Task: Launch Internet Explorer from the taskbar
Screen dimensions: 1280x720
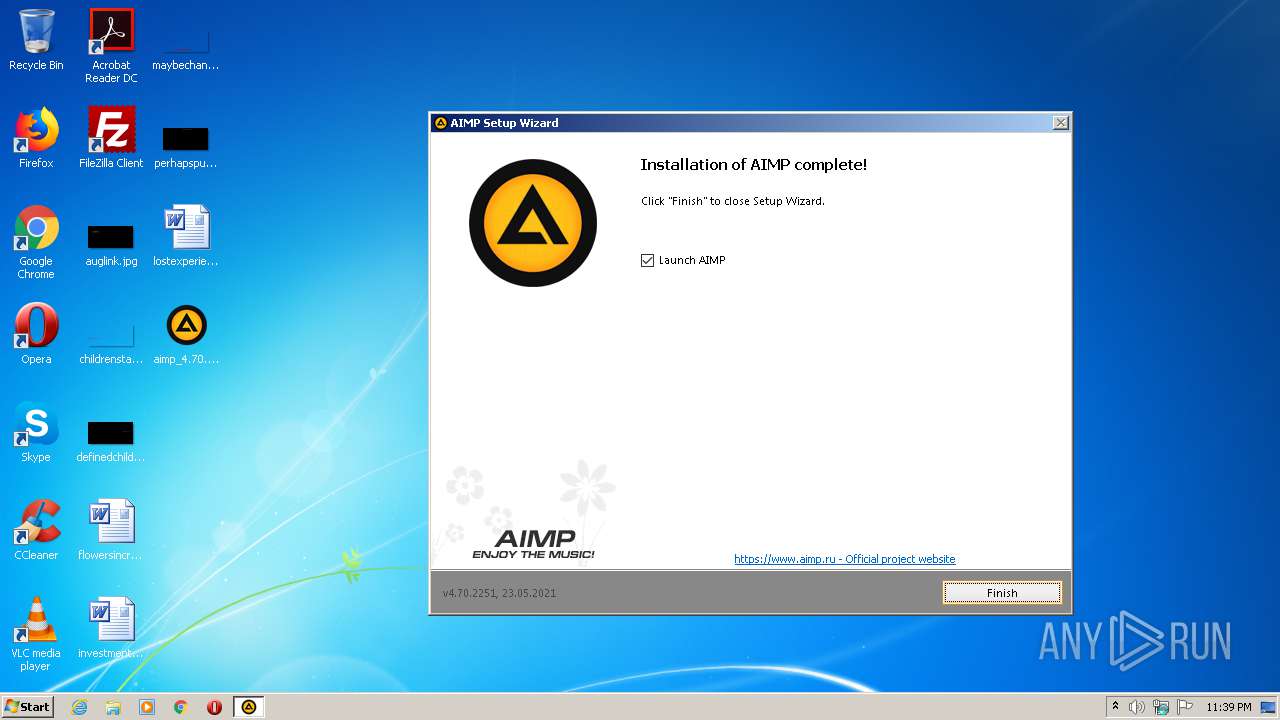Action: pos(79,707)
